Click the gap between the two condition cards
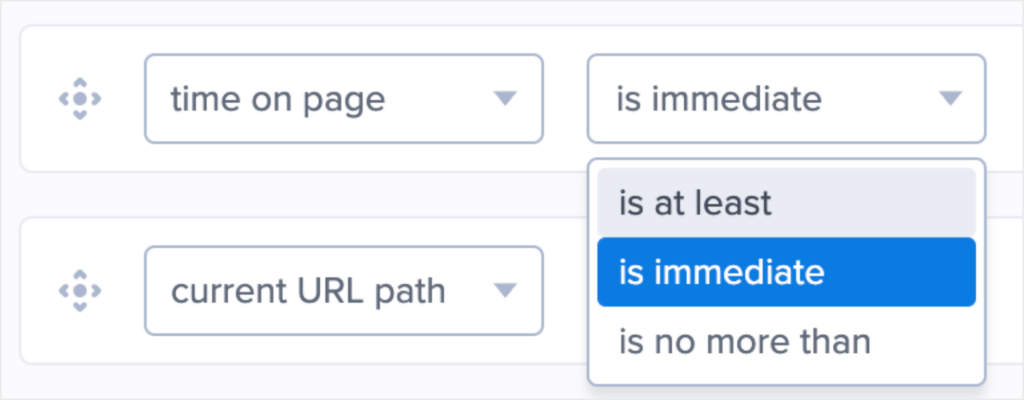The width and height of the screenshot is (1024, 400). point(300,194)
